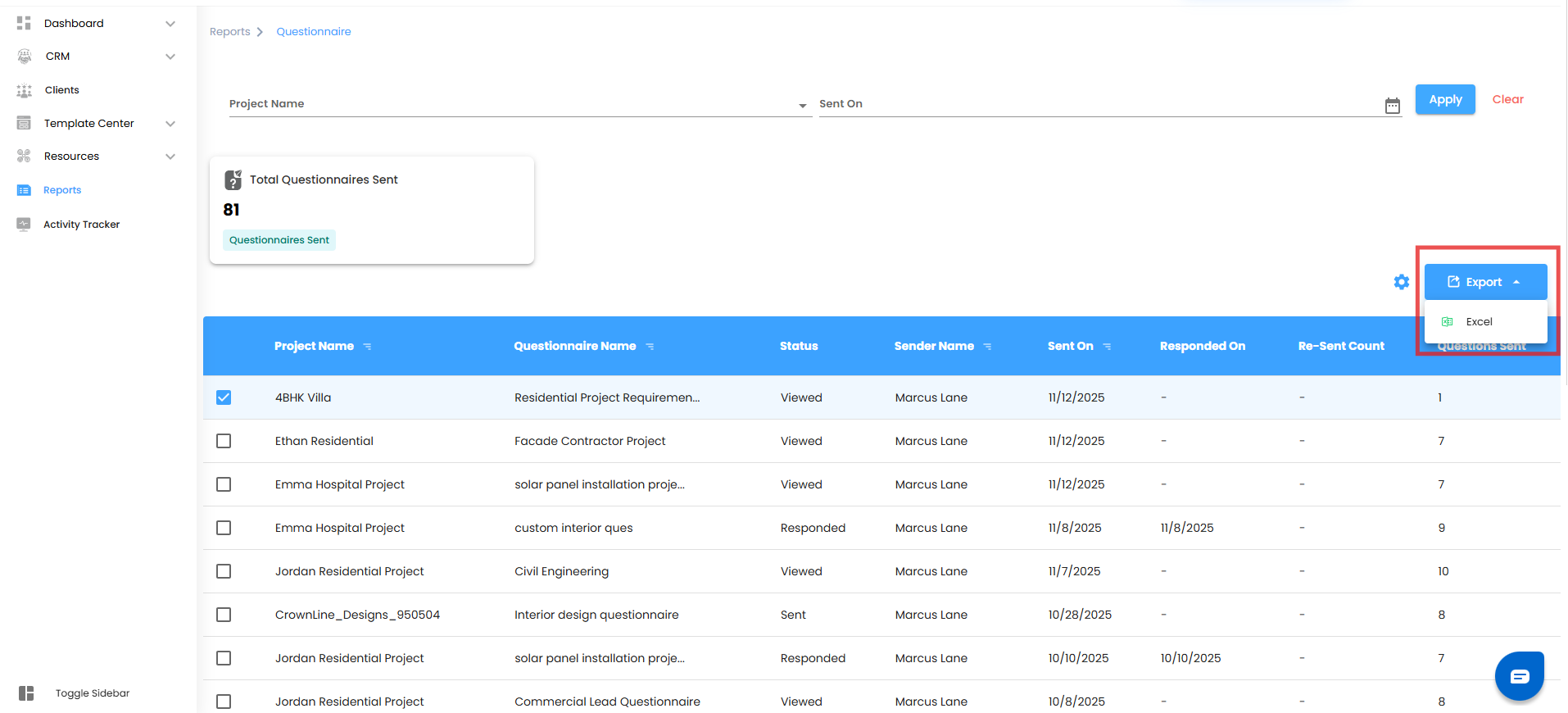This screenshot has height=713, width=1568.
Task: Open the CRM menu item
Action: point(57,57)
